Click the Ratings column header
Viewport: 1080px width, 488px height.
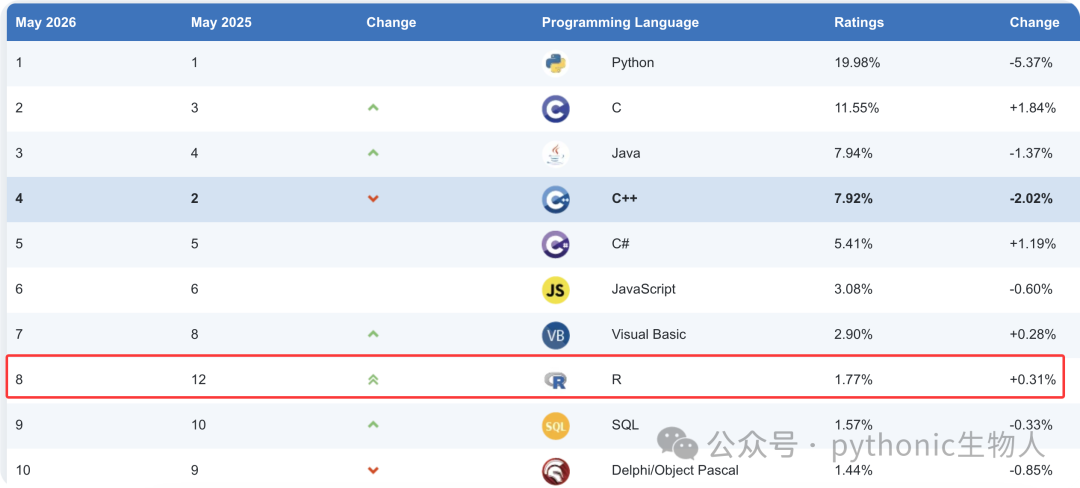click(859, 23)
